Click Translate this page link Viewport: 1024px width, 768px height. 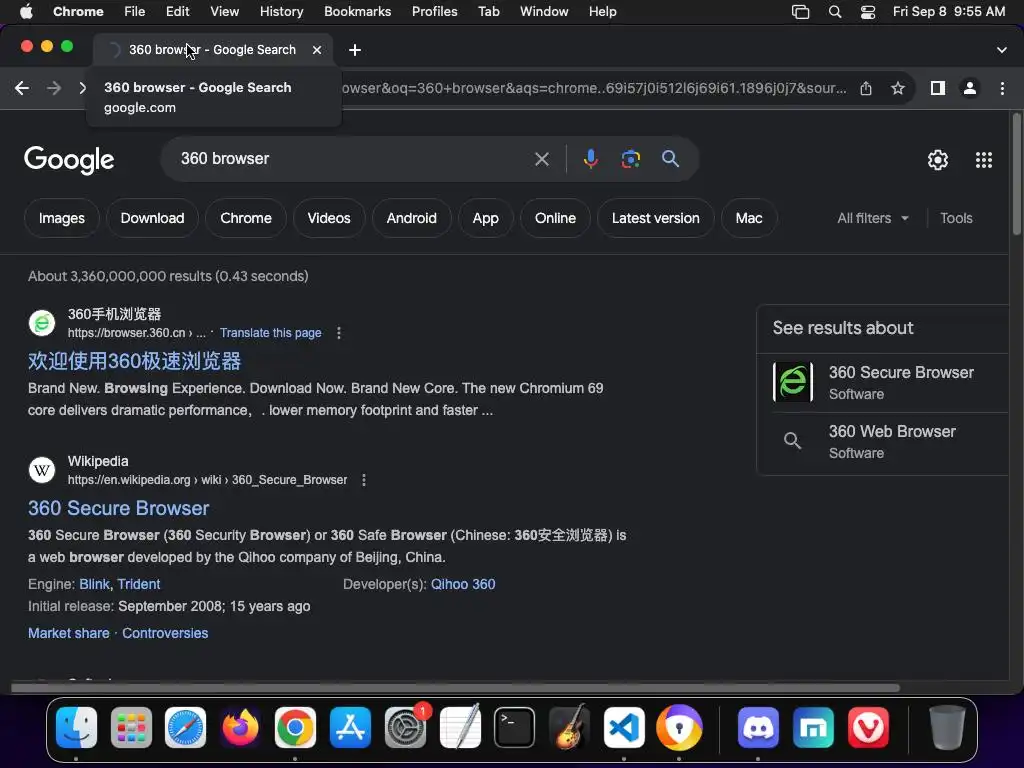tap(270, 333)
